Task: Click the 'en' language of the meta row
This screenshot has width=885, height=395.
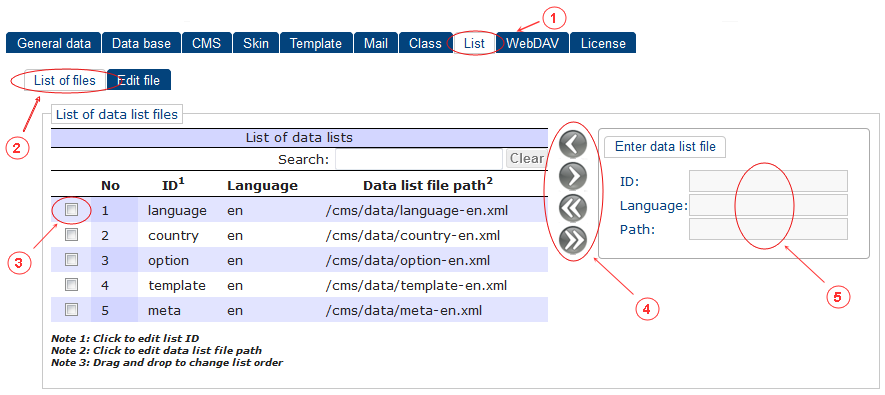Action: (x=235, y=310)
